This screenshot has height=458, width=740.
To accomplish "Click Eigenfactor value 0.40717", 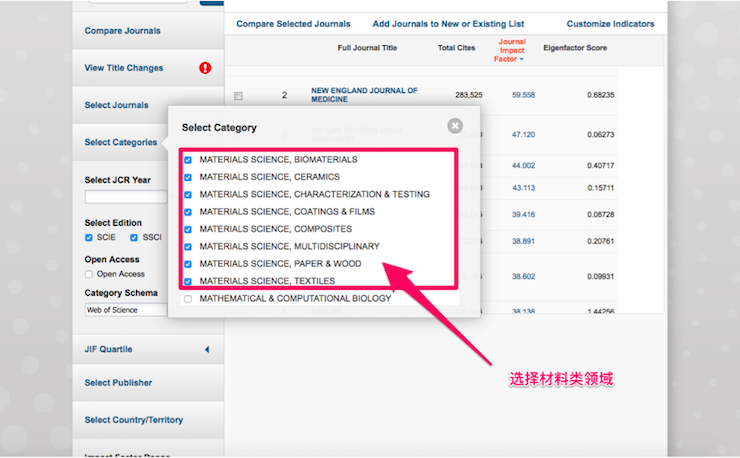I will [x=600, y=166].
